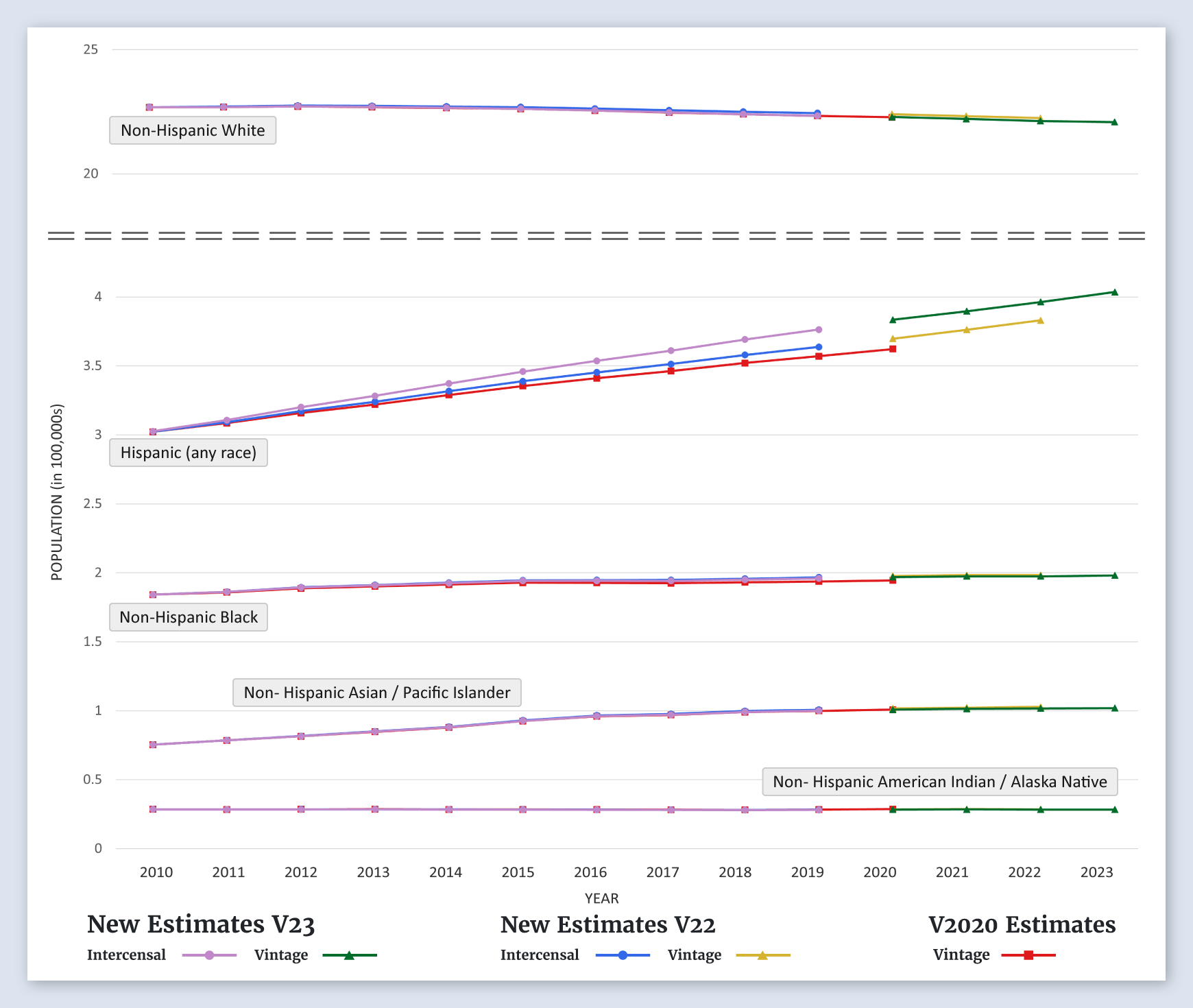The height and width of the screenshot is (1008, 1193).
Task: Pick the blue 2019 point on Hispanic line
Action: click(819, 347)
